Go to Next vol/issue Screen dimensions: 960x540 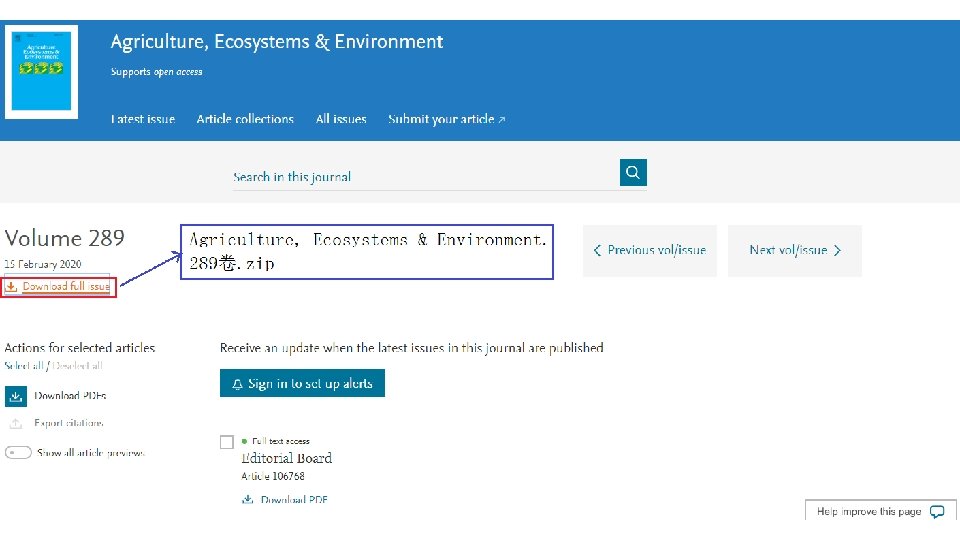(x=795, y=250)
